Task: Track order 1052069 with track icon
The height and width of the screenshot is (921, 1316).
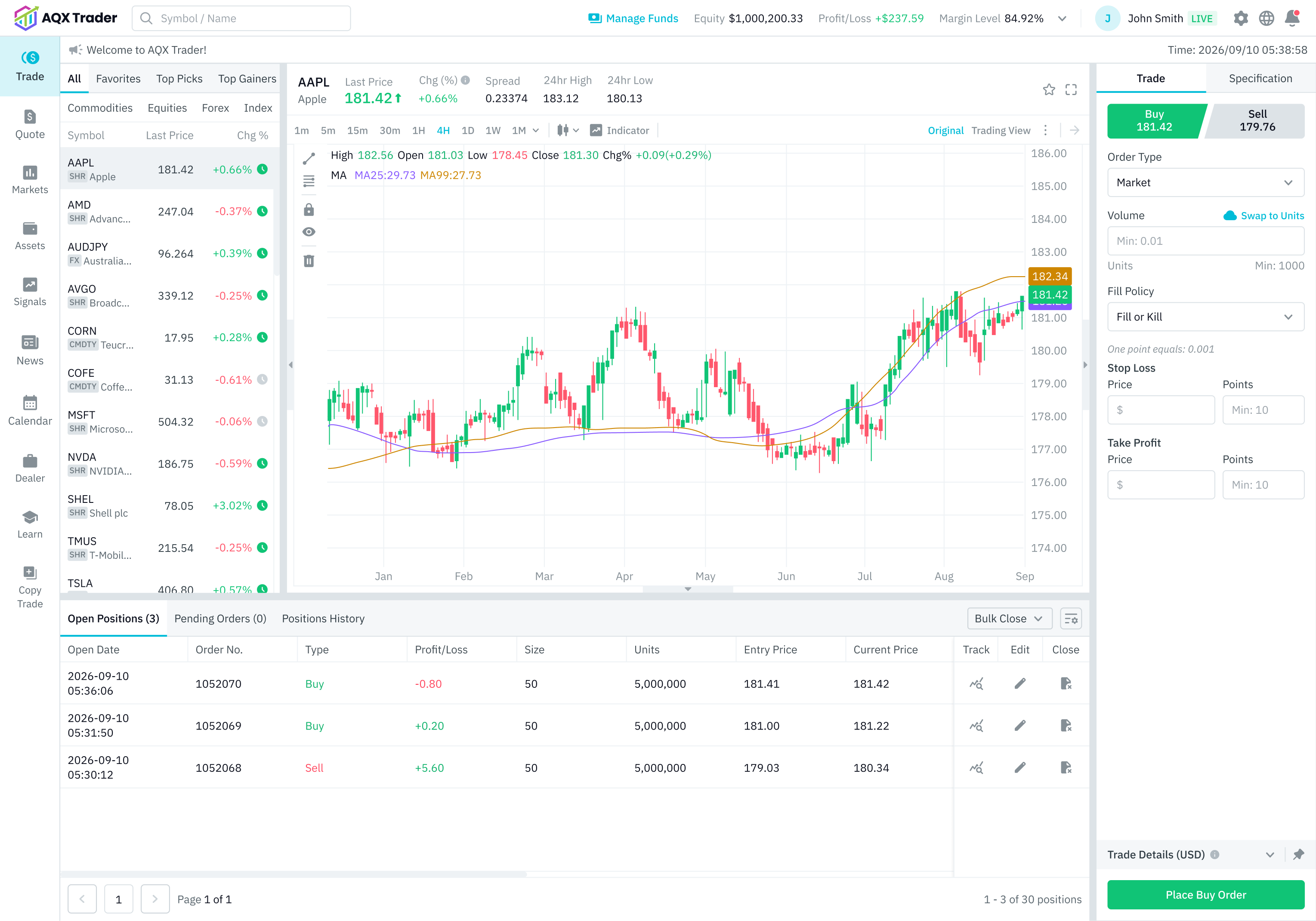Action: pos(976,726)
